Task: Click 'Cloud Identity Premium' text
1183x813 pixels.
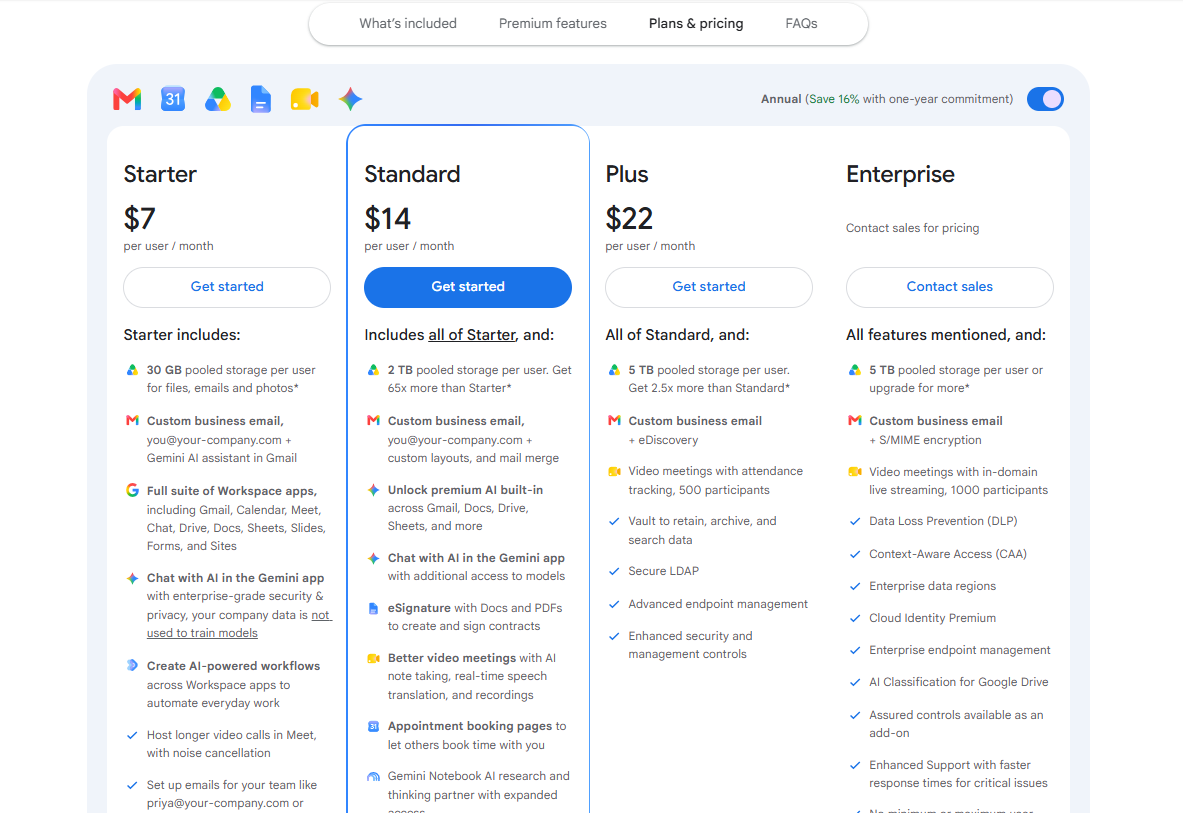Action: (932, 618)
